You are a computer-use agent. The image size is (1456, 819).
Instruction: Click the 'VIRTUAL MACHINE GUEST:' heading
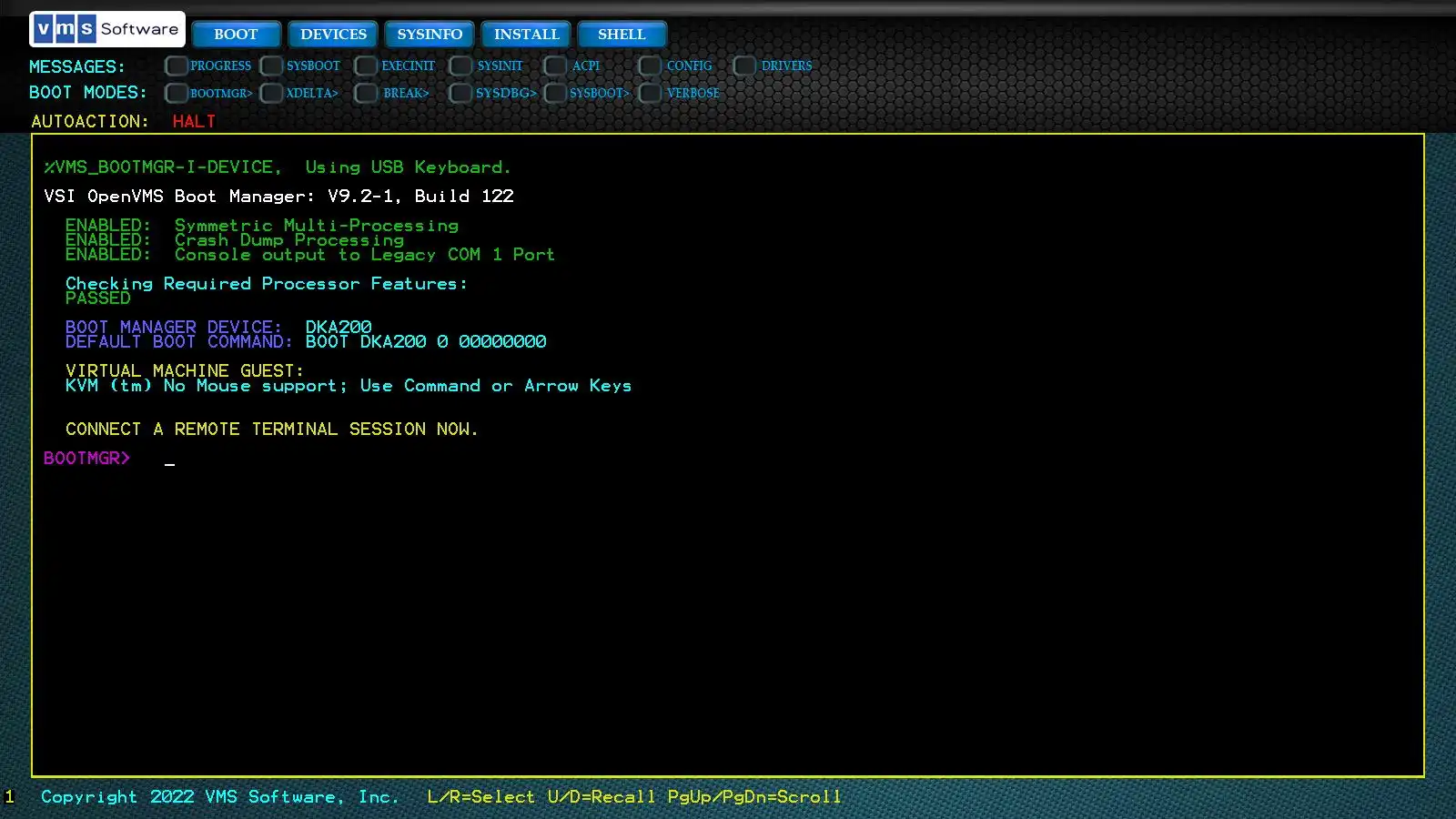pyautogui.click(x=185, y=370)
